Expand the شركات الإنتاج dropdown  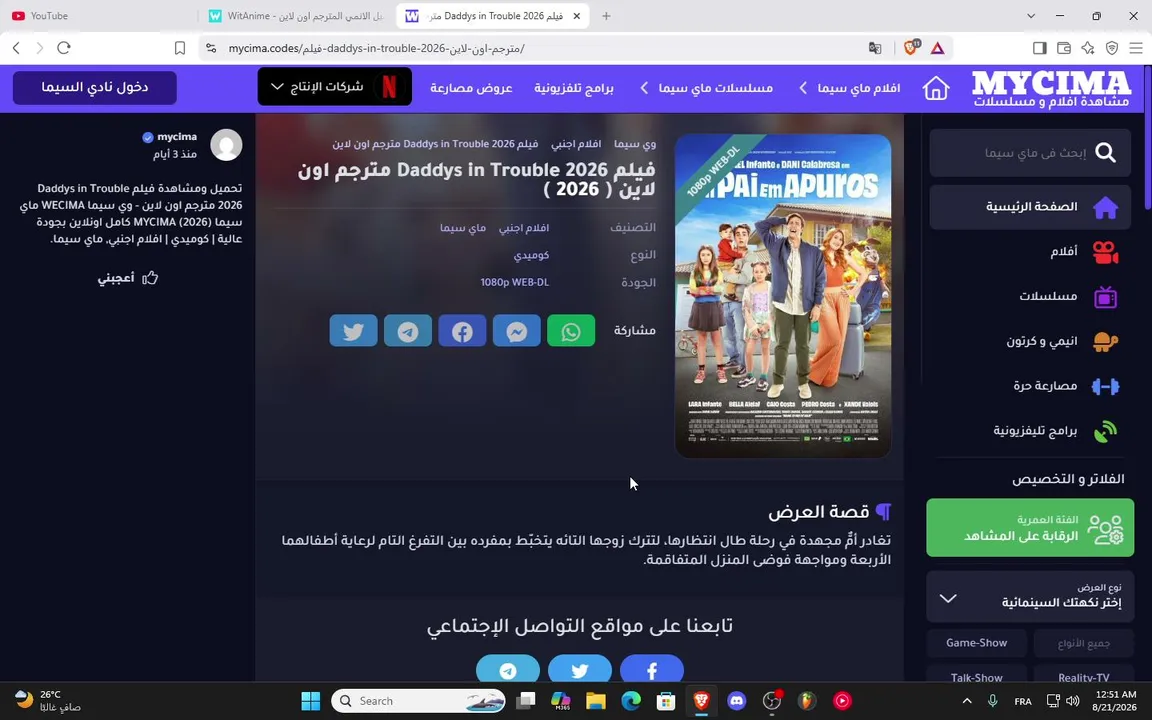[335, 87]
